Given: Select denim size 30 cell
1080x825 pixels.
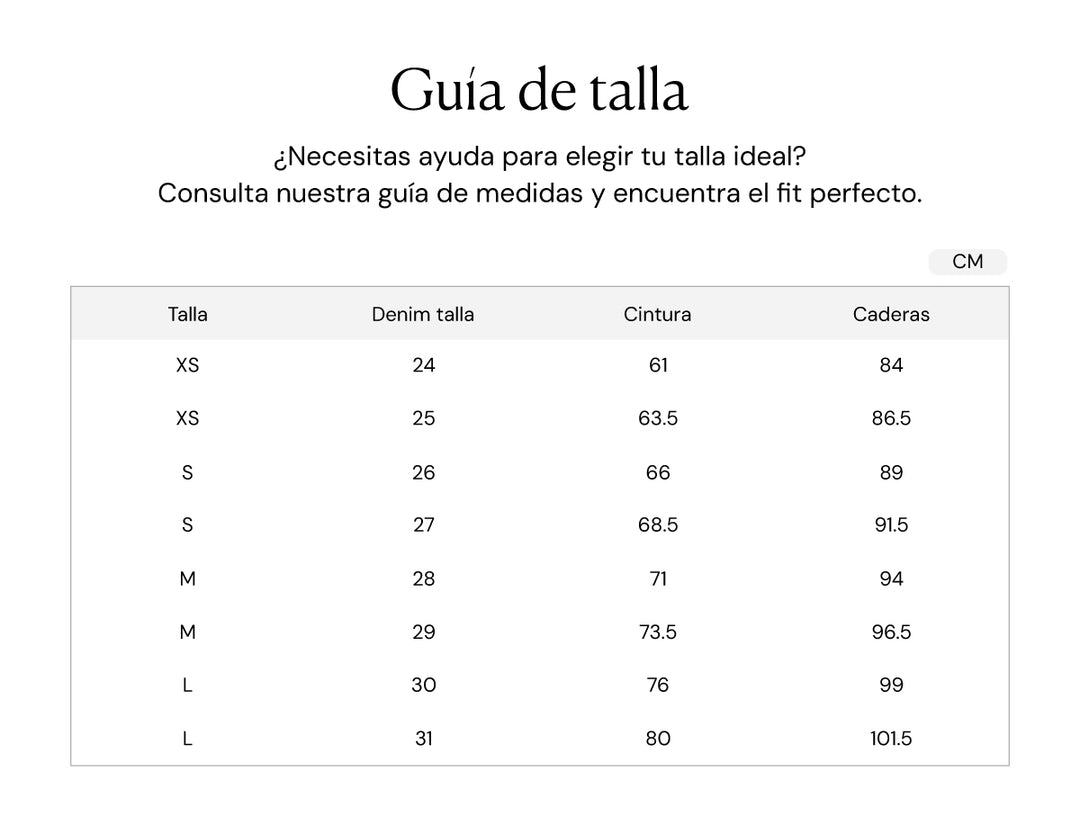Looking at the screenshot, I should pos(424,685).
